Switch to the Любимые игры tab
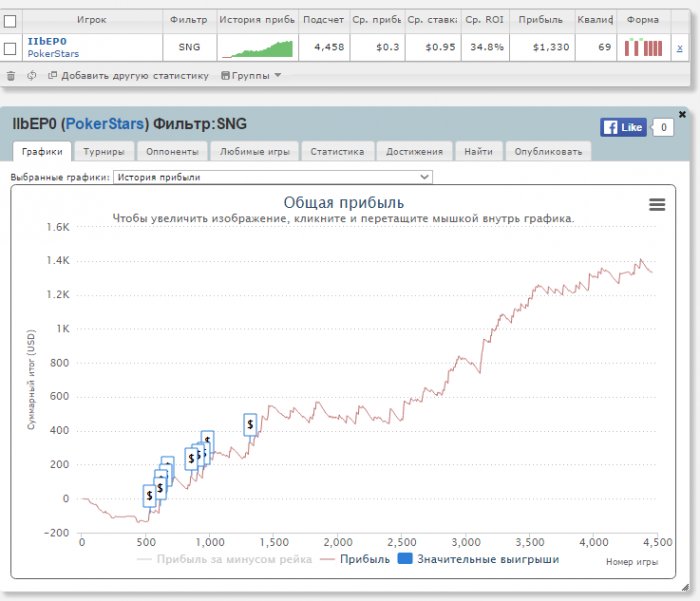 pos(254,152)
